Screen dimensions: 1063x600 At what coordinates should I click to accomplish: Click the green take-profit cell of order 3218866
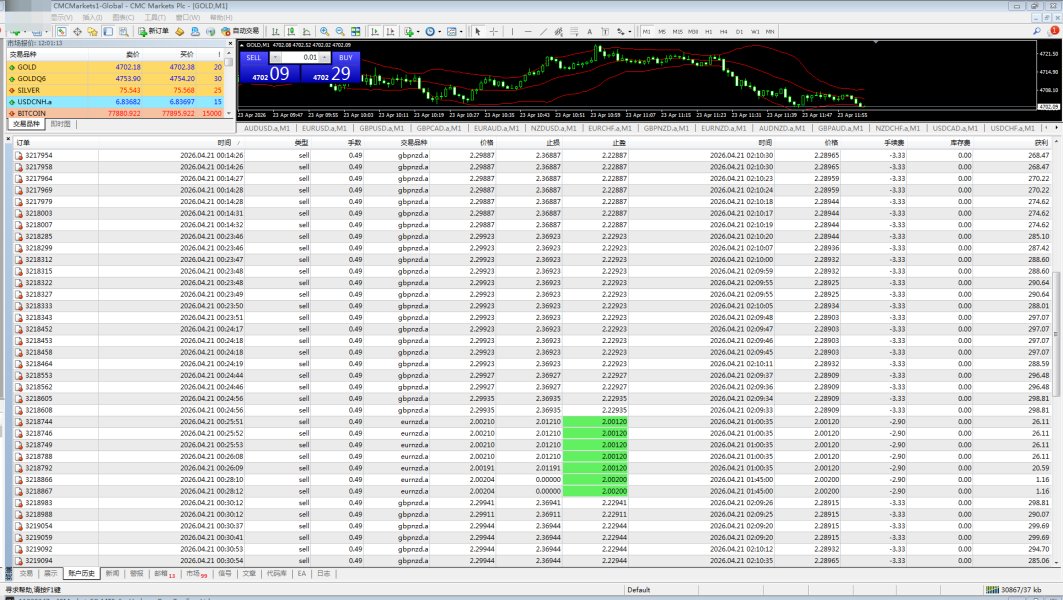[595, 479]
